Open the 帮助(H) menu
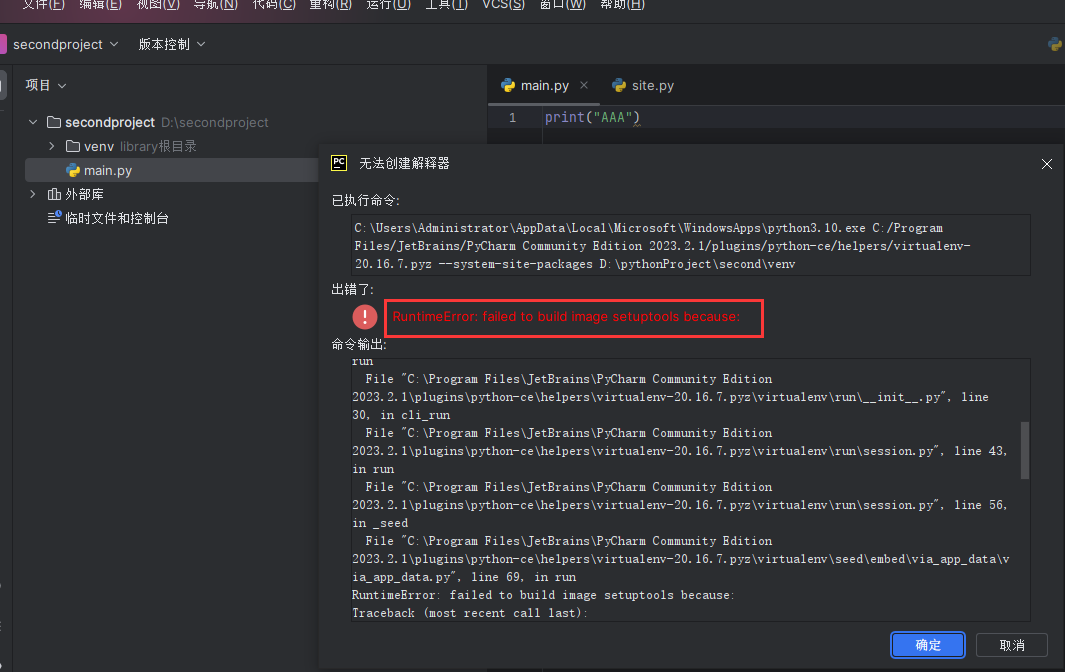This screenshot has height=672, width=1065. pos(622,5)
